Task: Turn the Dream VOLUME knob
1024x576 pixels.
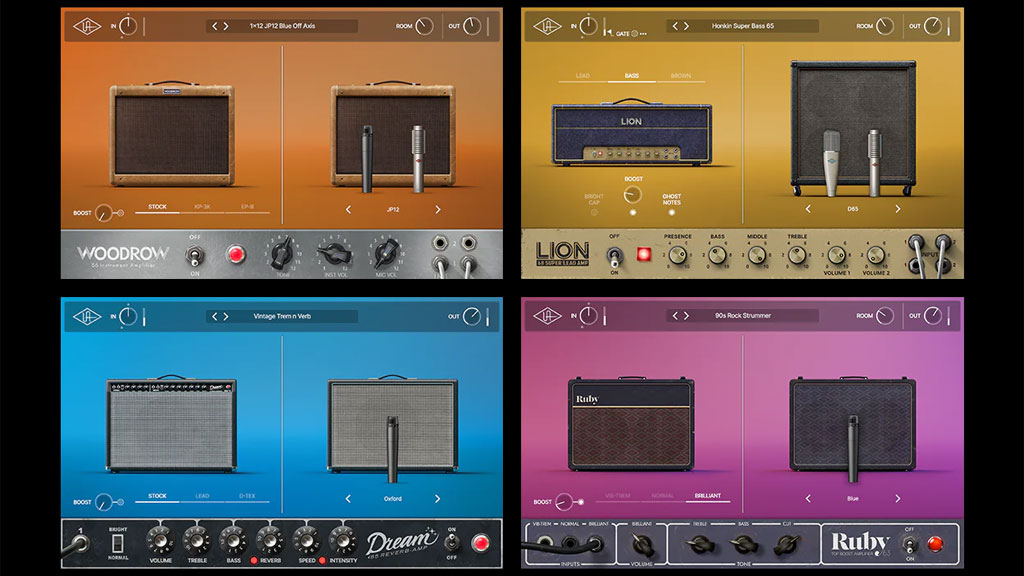Action: click(x=160, y=540)
